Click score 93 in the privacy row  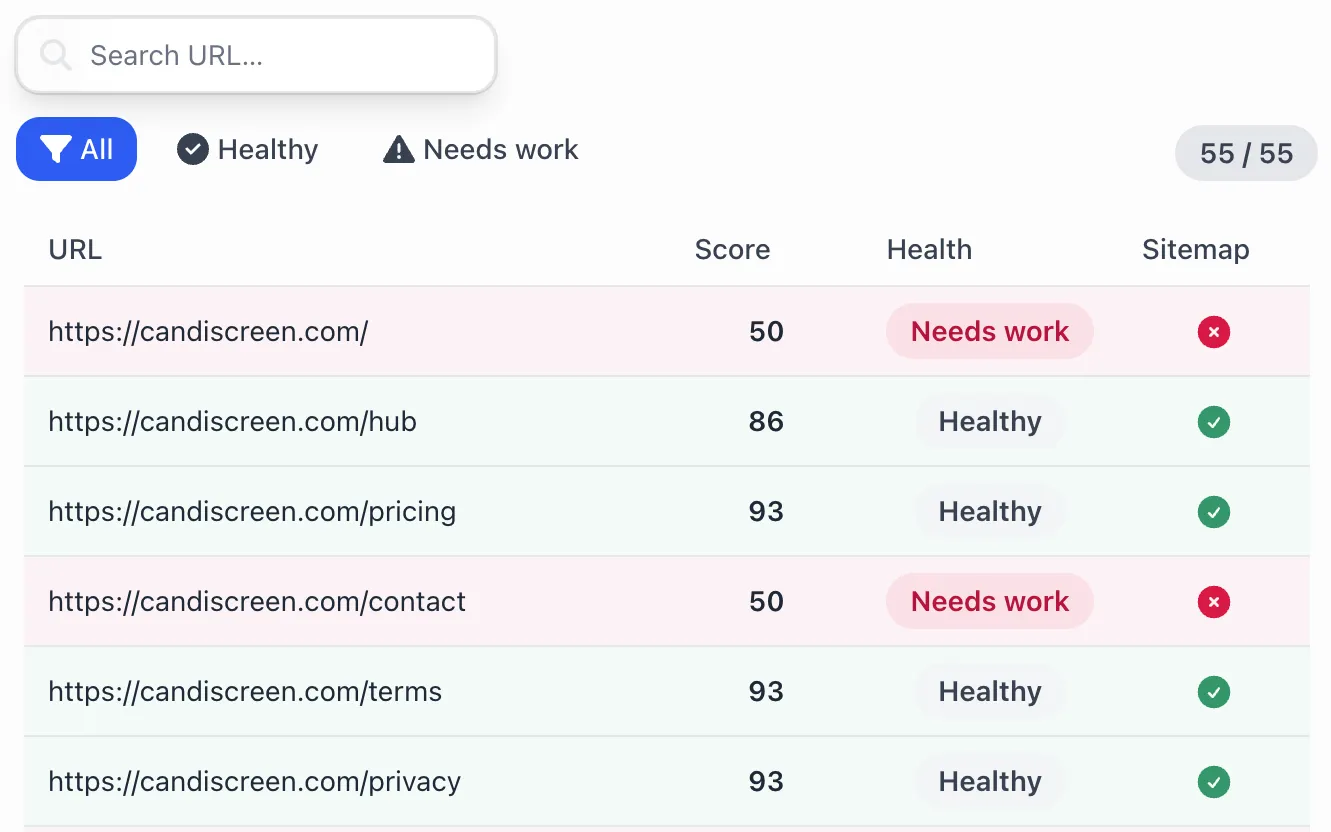(x=766, y=781)
